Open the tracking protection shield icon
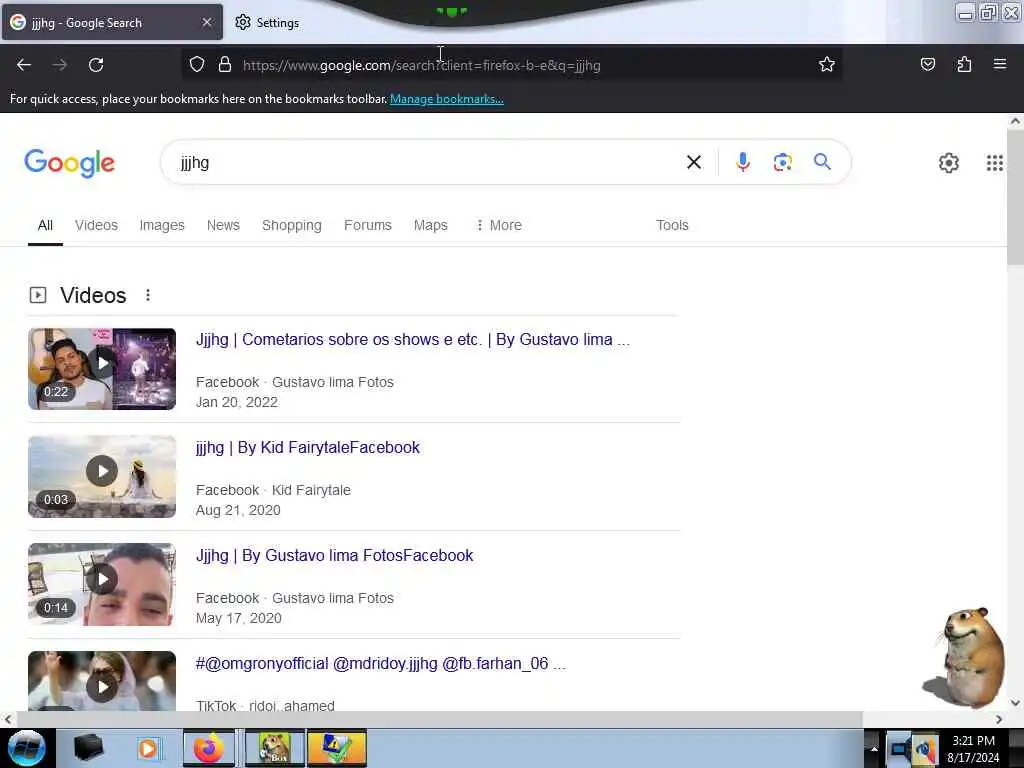1024x768 pixels. 197,65
